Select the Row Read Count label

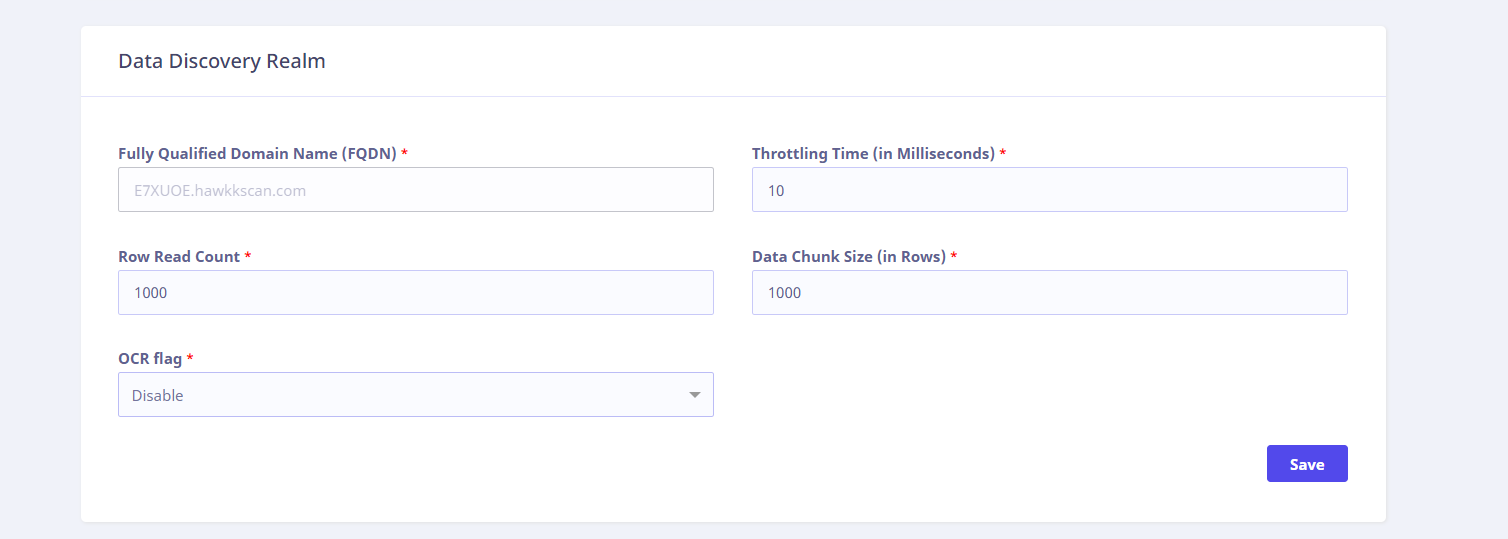pos(179,257)
